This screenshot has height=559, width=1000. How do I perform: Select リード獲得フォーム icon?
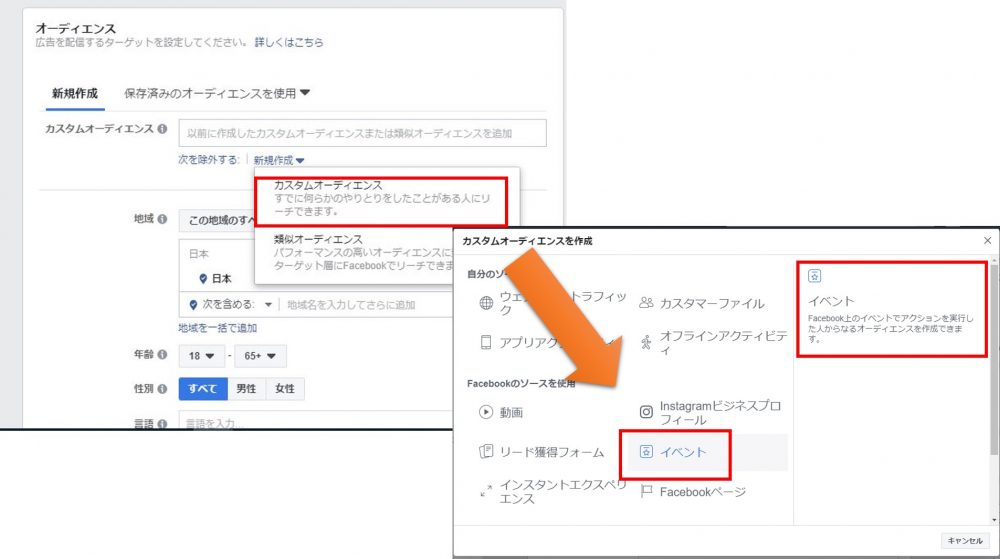coord(486,452)
